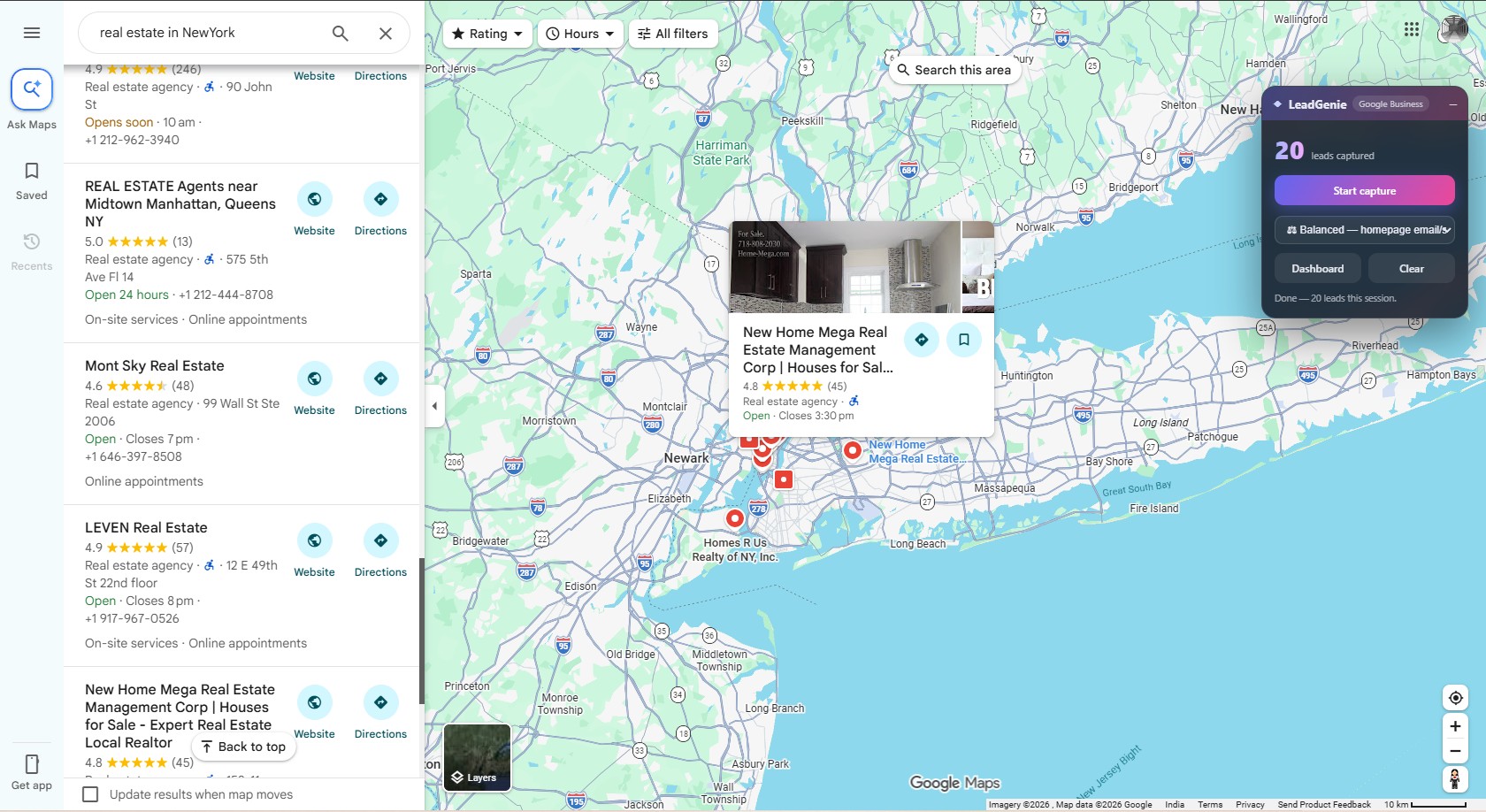Open Privacy link in footer
This screenshot has height=812, width=1486.
(x=1250, y=805)
